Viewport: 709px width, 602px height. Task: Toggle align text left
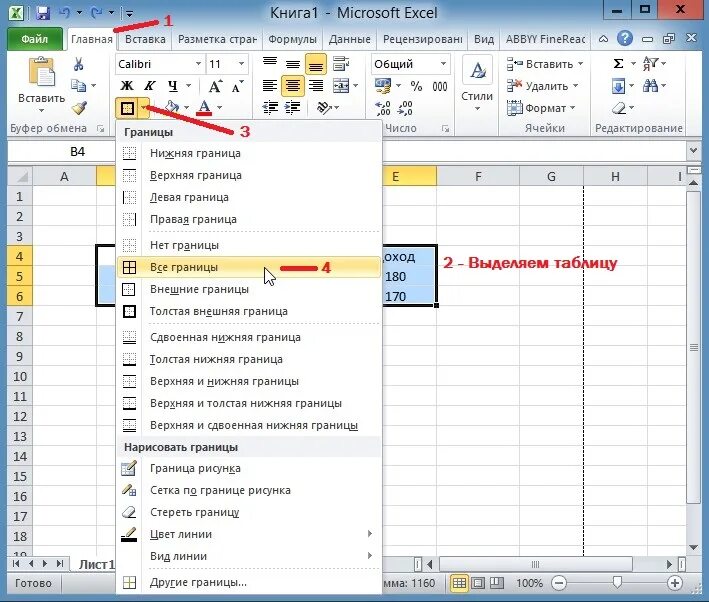coord(270,85)
